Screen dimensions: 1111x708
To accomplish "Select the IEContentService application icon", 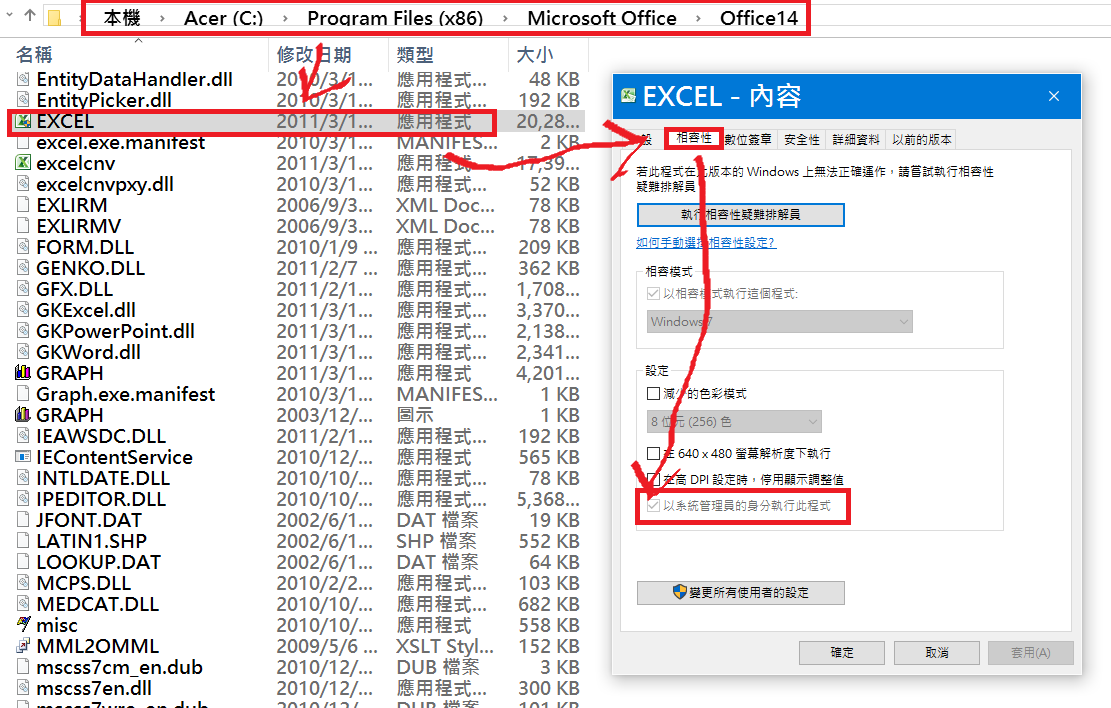I will tap(23, 457).
